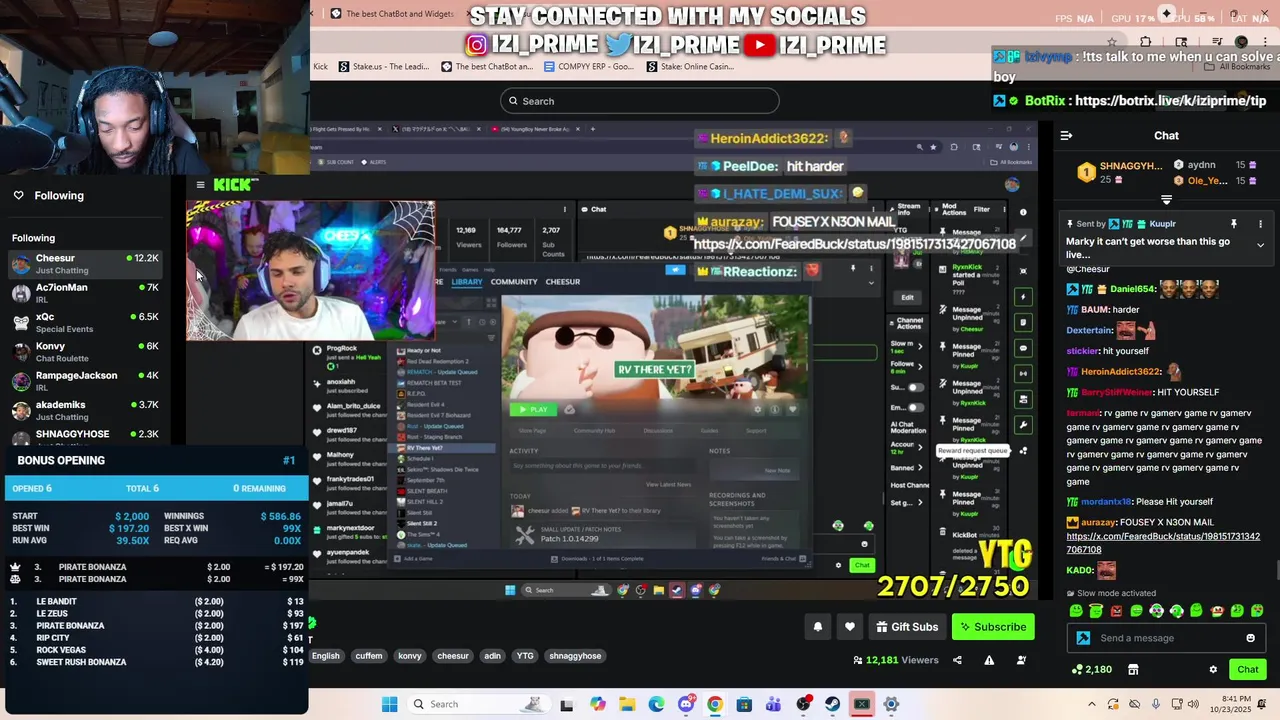Image resolution: width=1280 pixels, height=720 pixels.
Task: Click the Following heart sidebar item
Action: point(48,196)
